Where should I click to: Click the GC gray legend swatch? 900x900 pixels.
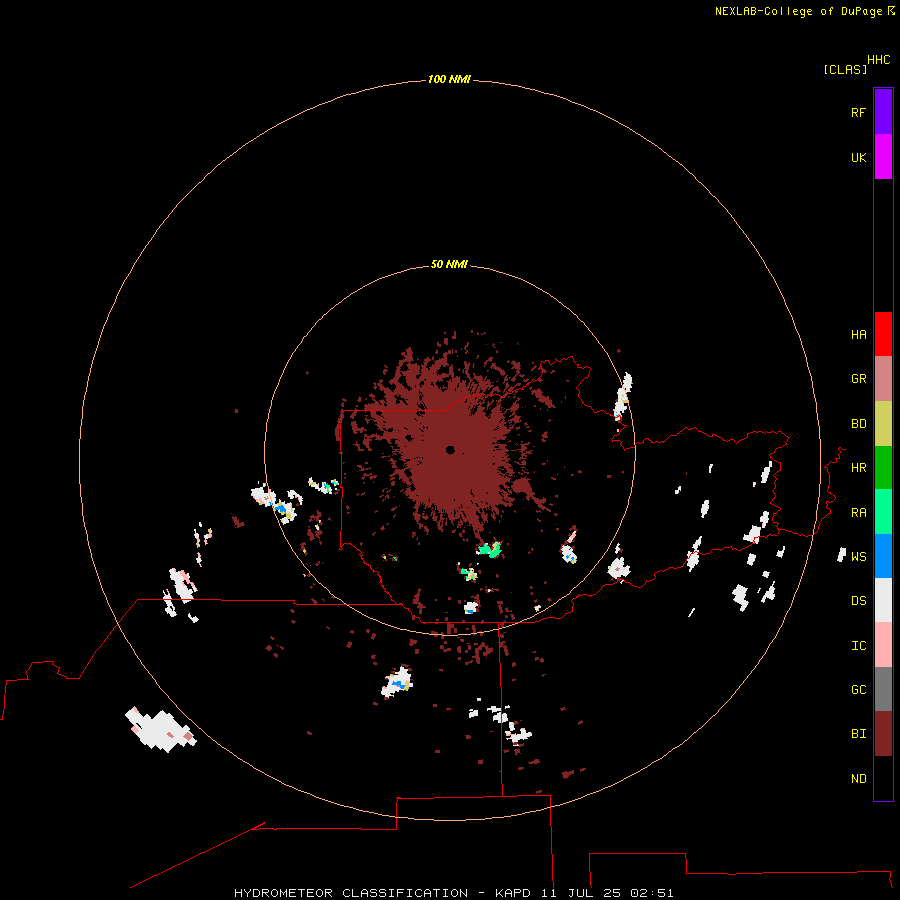click(x=883, y=689)
